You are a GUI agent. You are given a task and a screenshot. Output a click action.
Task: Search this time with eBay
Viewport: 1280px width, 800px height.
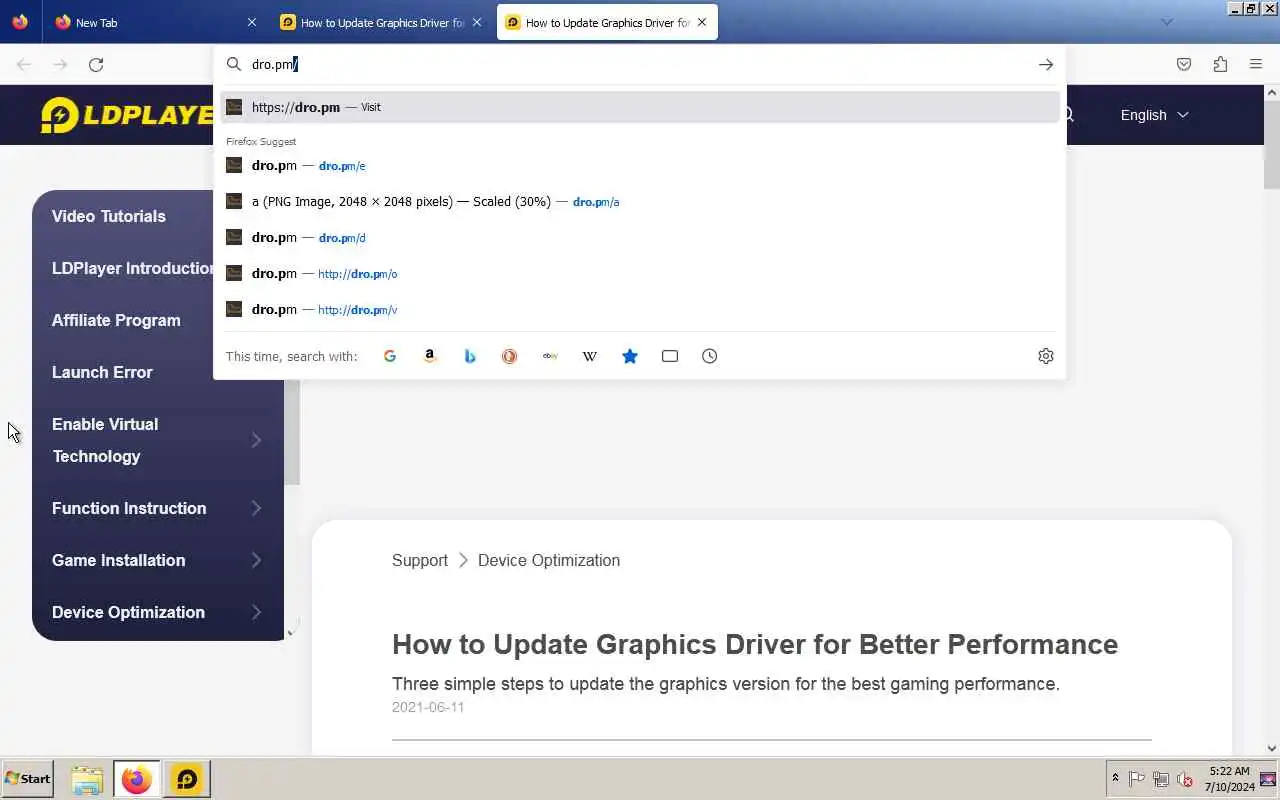point(550,356)
